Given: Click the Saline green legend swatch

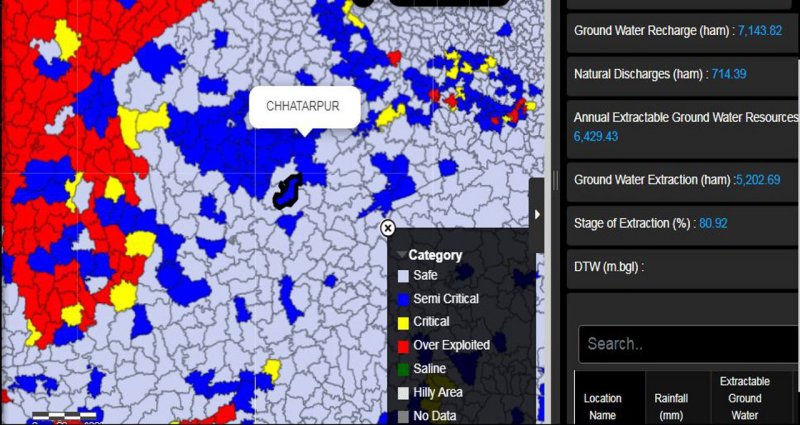Looking at the screenshot, I should point(403,369).
